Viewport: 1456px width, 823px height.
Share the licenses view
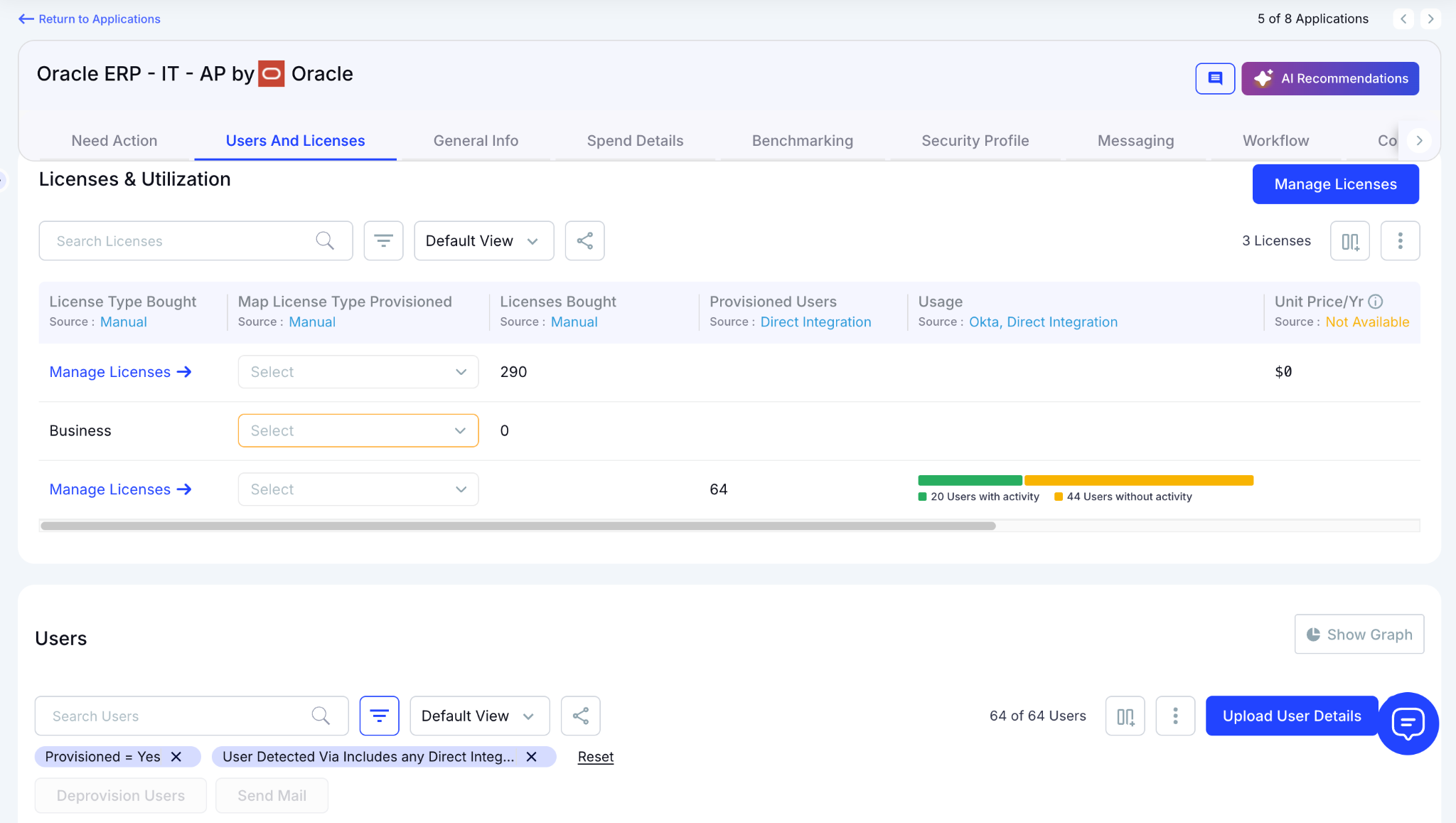pyautogui.click(x=584, y=240)
